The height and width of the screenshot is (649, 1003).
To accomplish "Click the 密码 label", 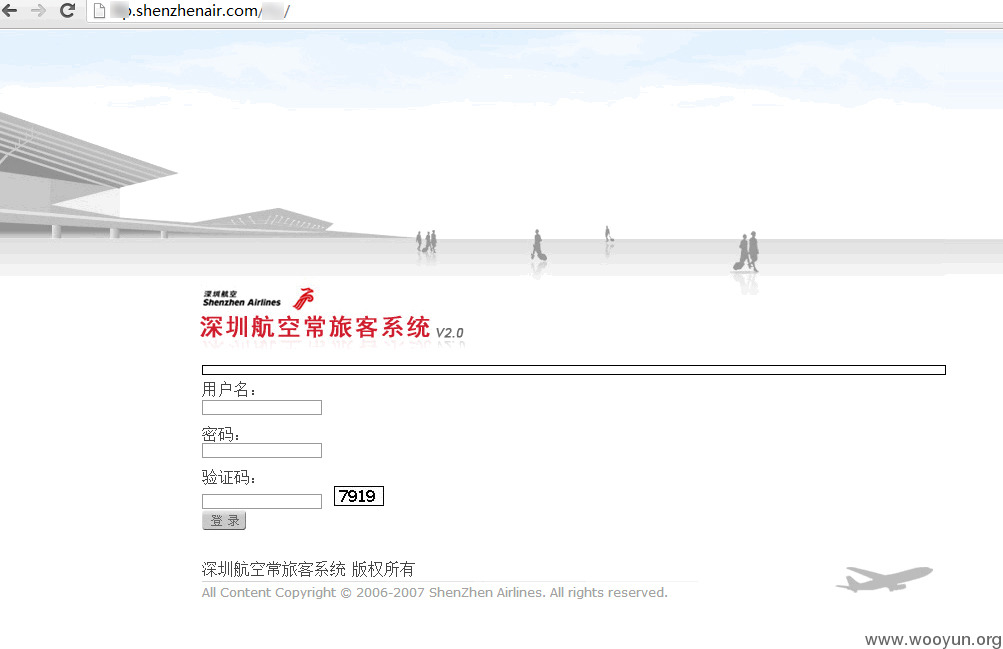I will point(220,434).
